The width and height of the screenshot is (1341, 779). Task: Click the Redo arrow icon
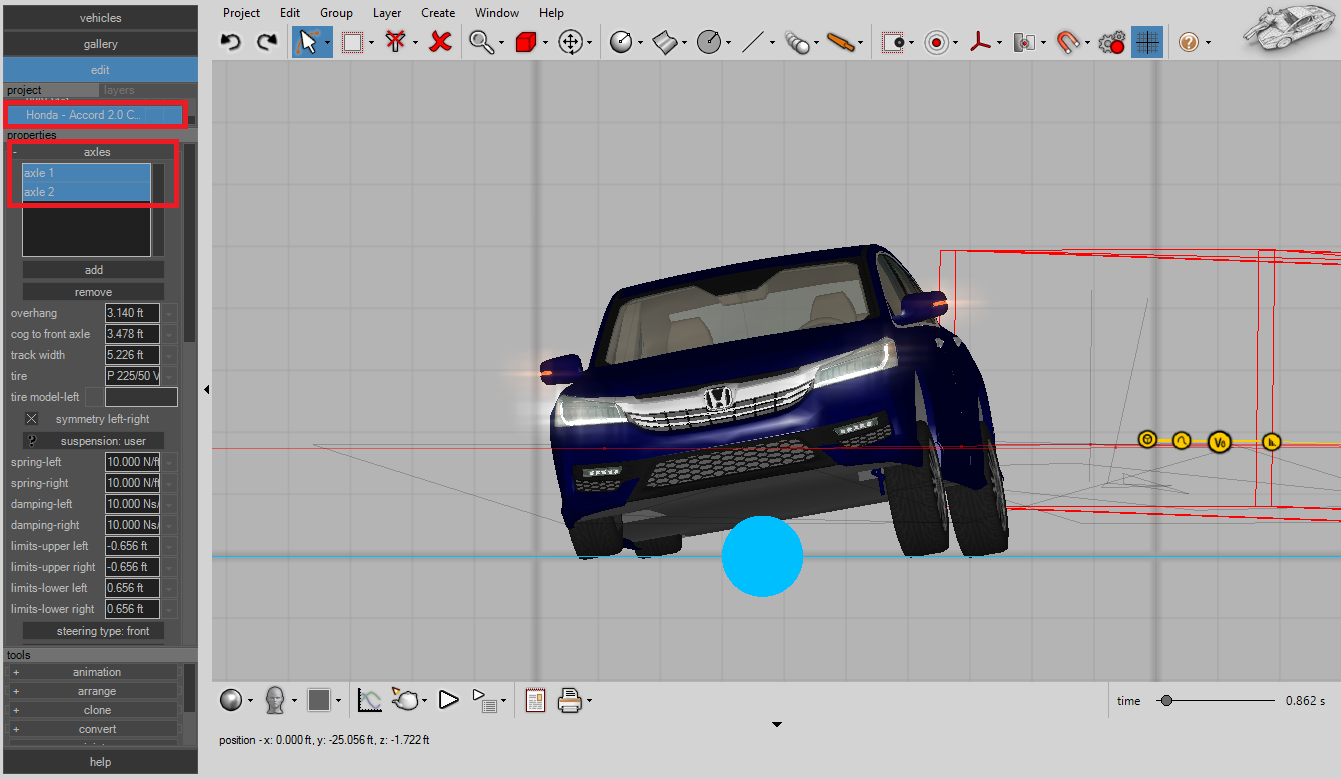point(267,42)
